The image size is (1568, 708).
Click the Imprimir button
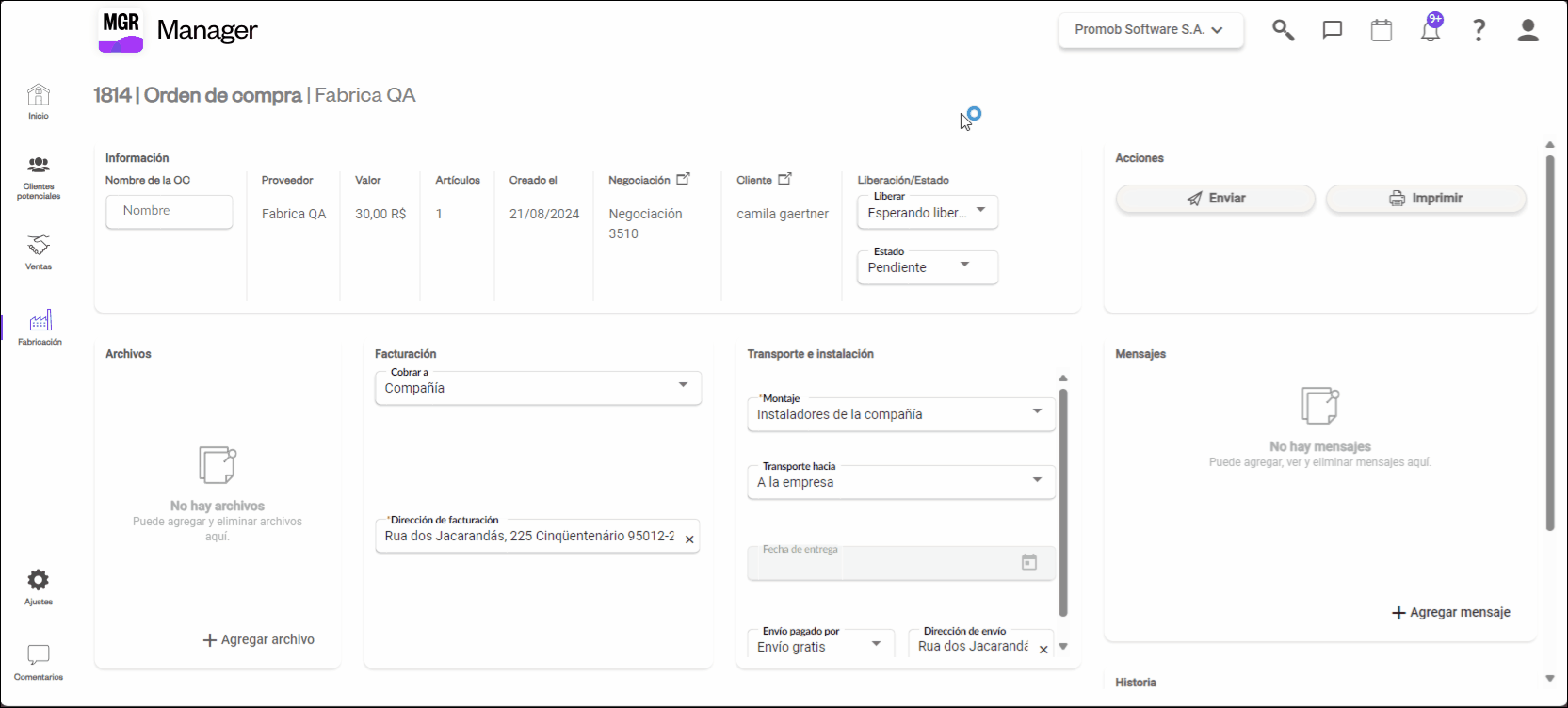(x=1426, y=198)
